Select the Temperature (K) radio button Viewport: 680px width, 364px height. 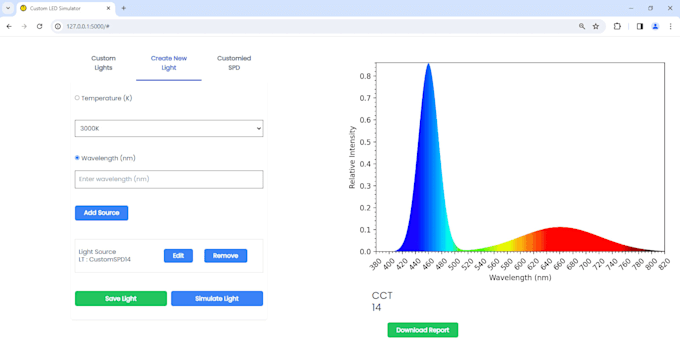coord(77,98)
